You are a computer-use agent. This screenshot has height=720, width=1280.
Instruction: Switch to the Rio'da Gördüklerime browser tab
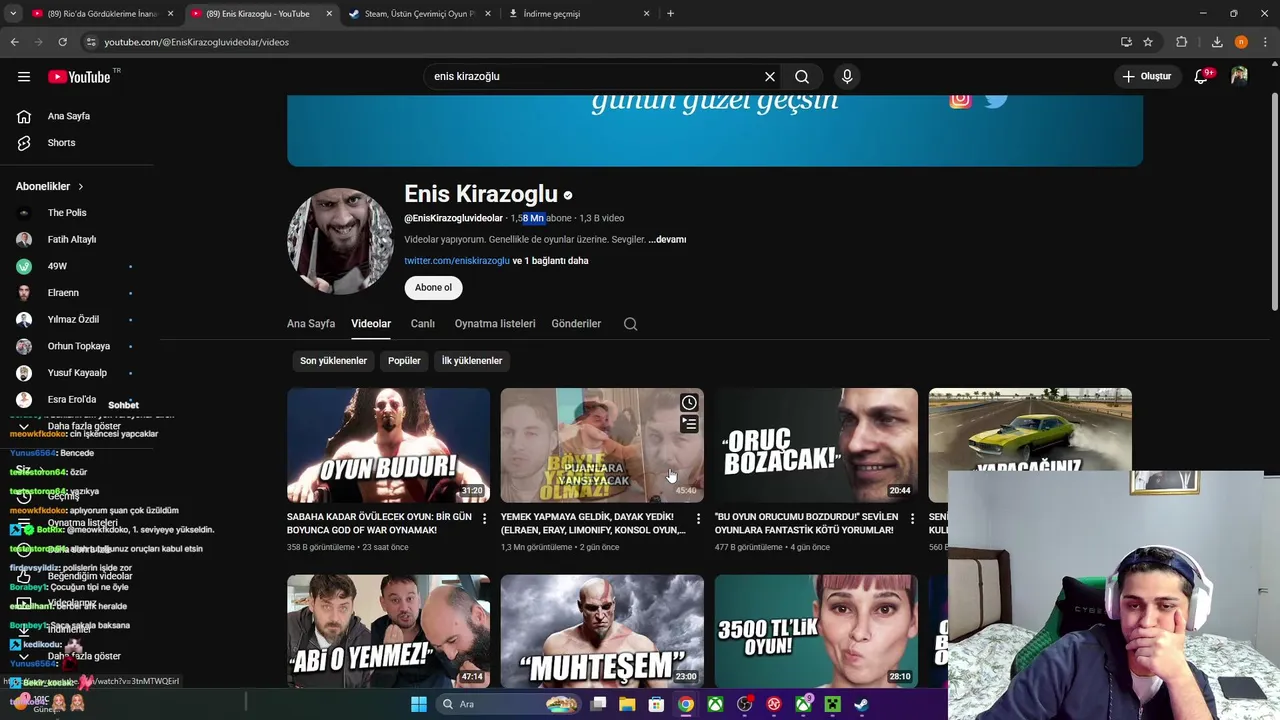[x=101, y=14]
